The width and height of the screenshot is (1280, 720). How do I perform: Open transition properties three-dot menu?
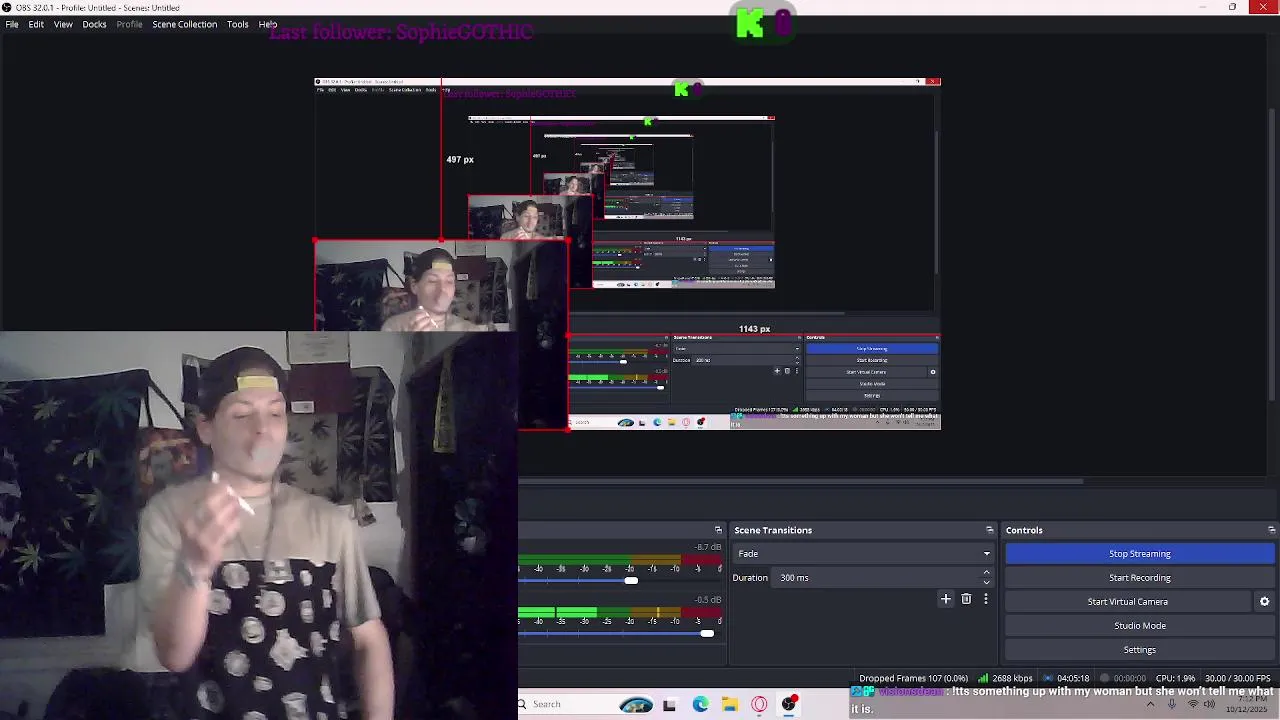985,599
